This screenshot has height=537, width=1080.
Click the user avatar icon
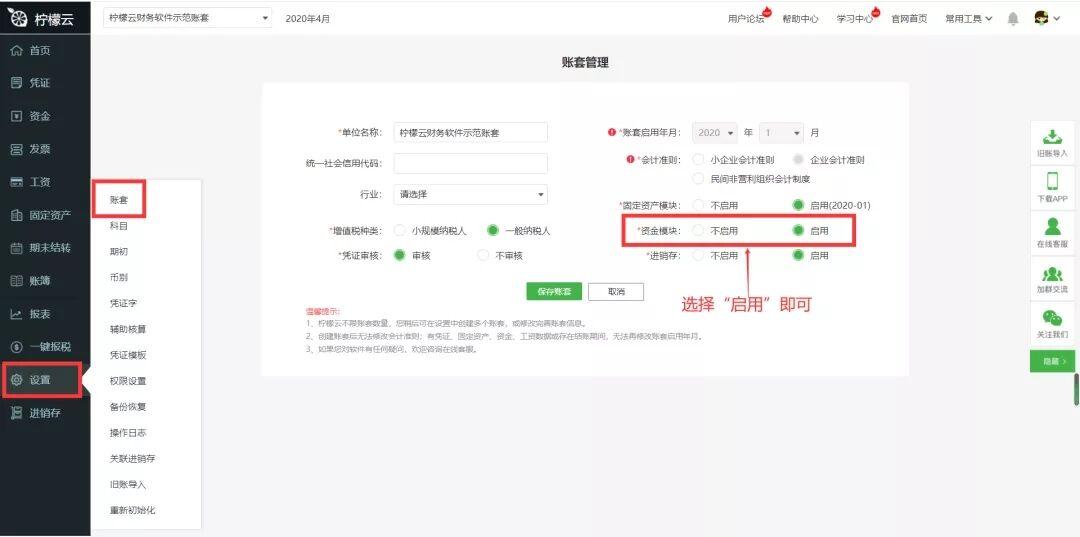point(1041,19)
